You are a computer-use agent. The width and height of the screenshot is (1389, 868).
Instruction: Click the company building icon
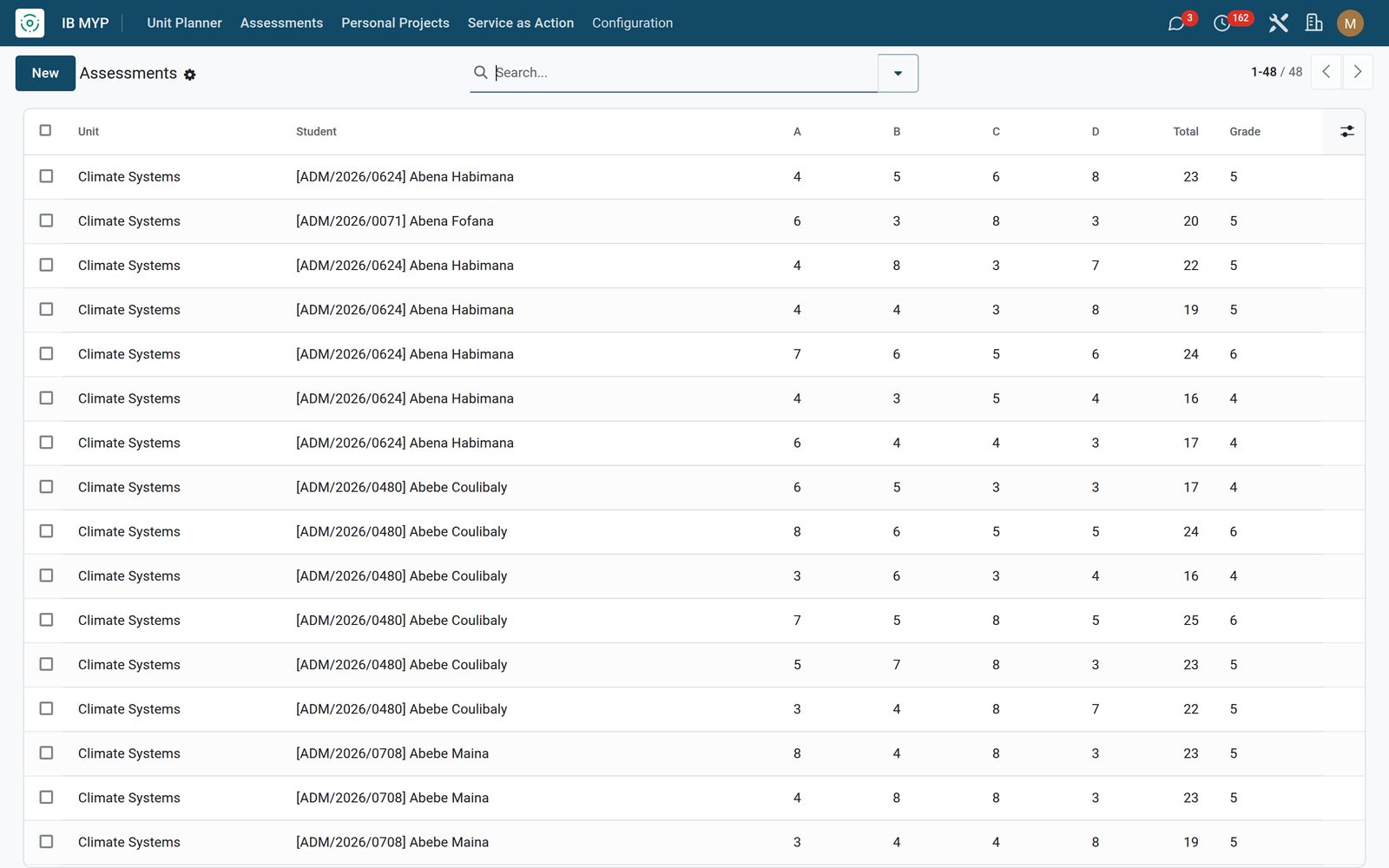[1313, 23]
